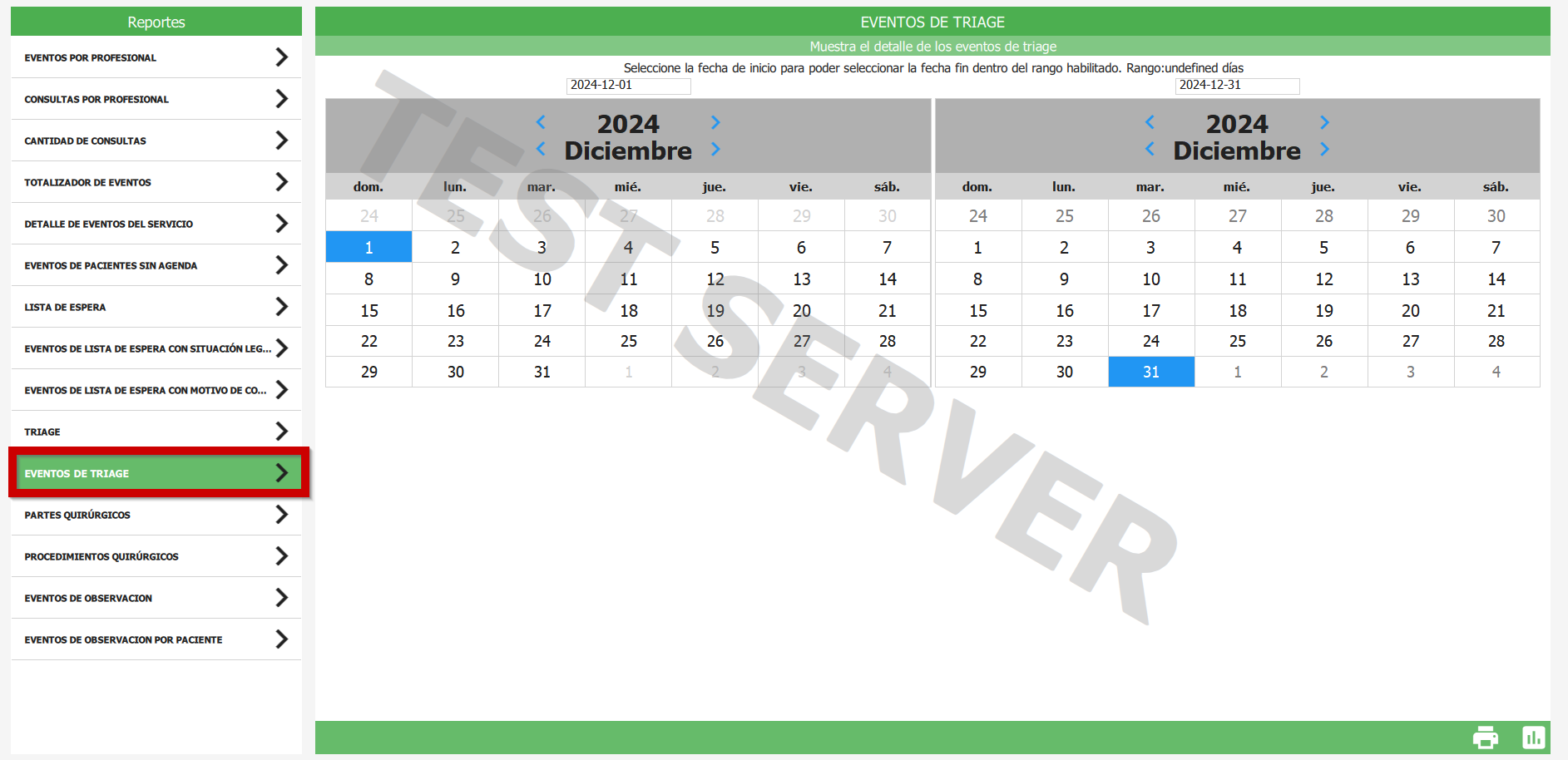Click the printer icon in the bottom bar

click(x=1485, y=738)
